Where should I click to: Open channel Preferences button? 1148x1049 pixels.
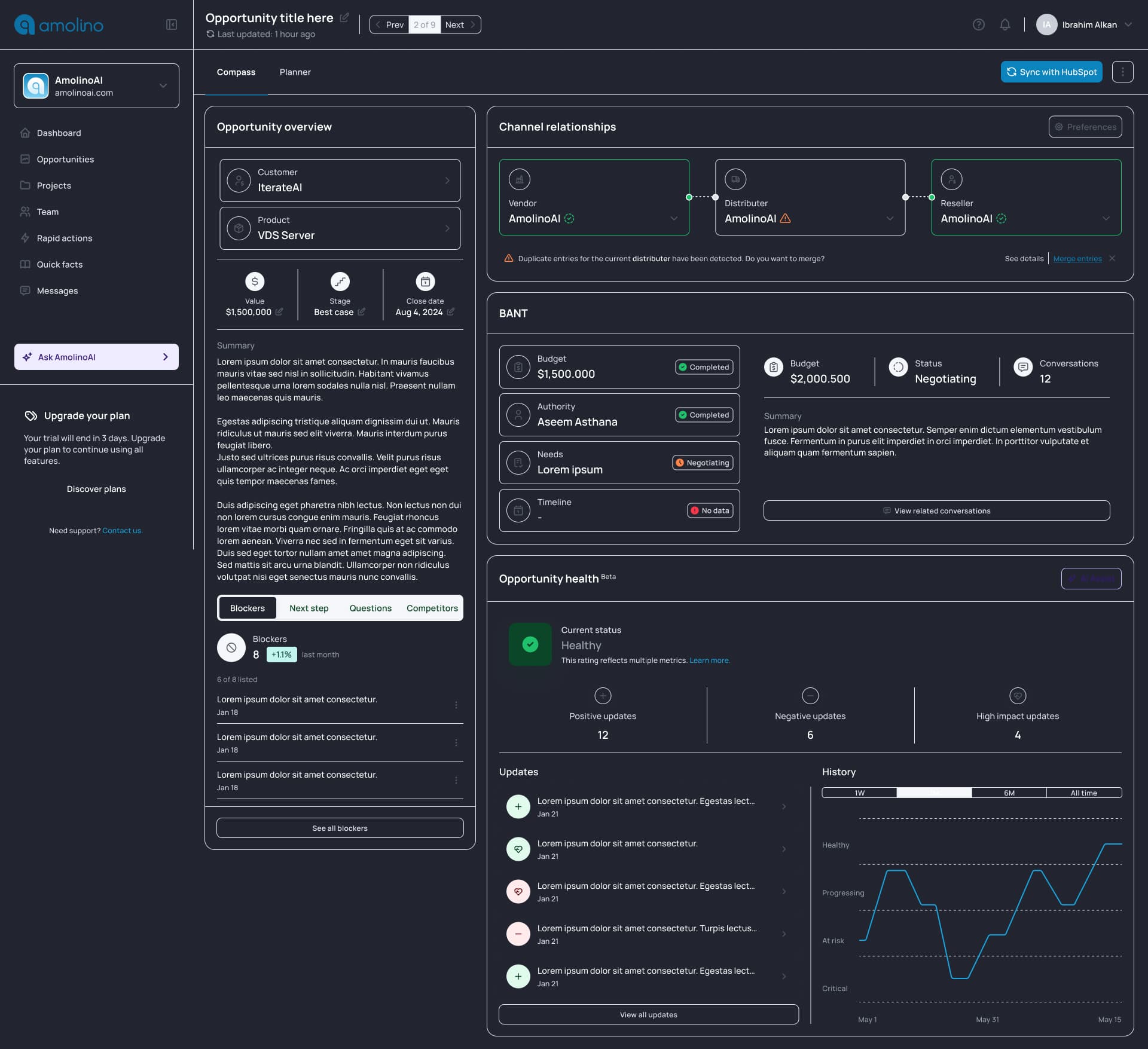pyautogui.click(x=1085, y=127)
